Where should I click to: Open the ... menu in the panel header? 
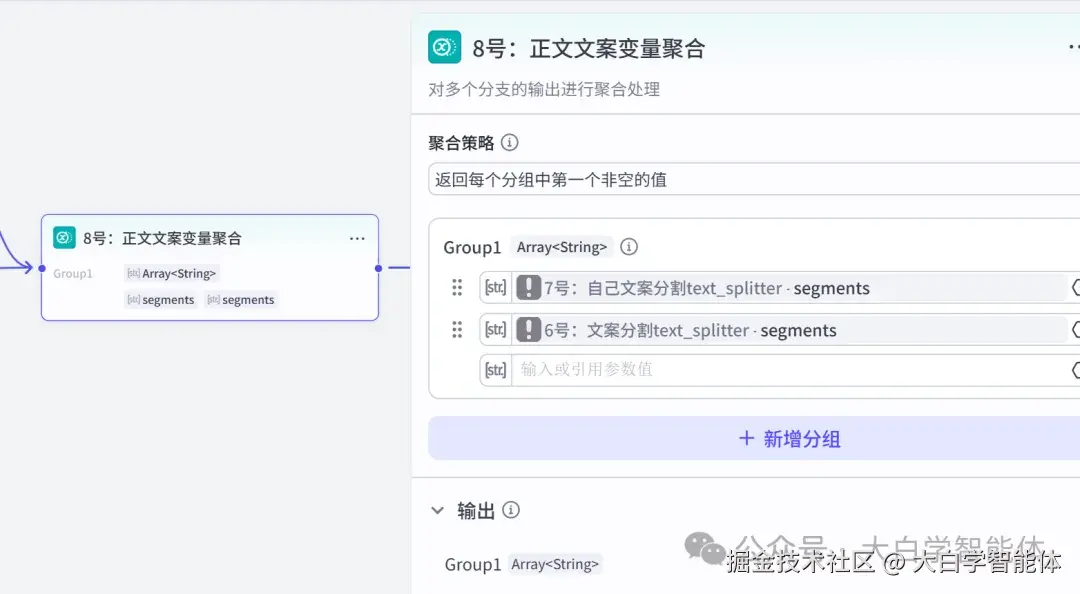1073,46
